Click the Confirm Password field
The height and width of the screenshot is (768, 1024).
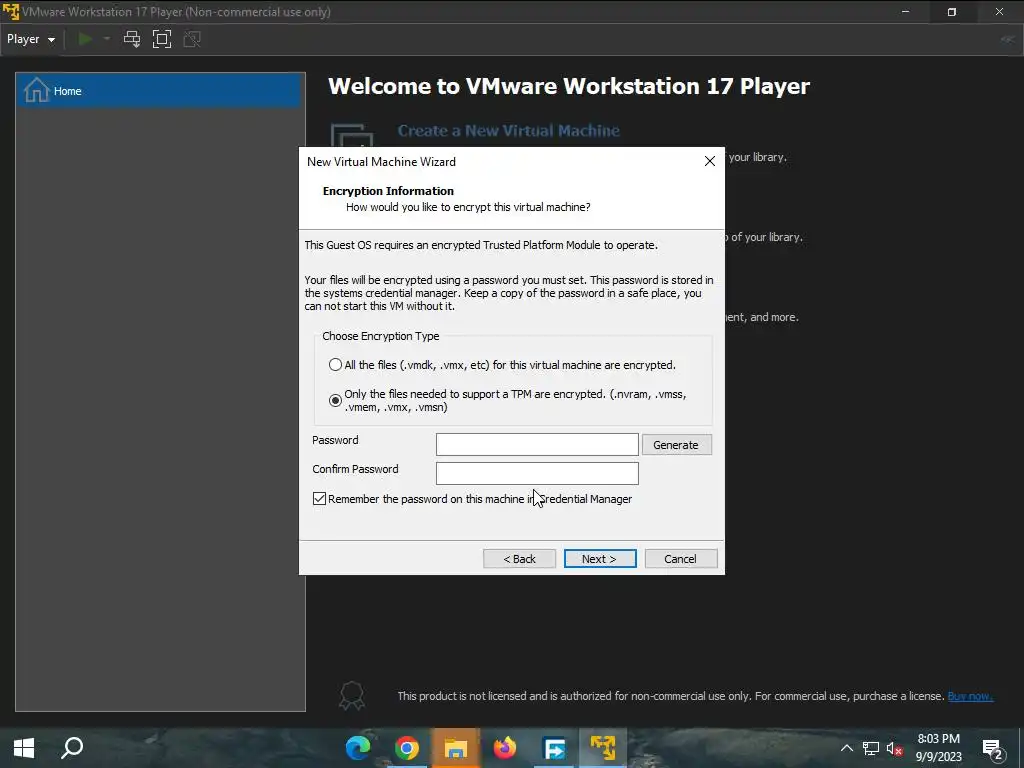tap(537, 473)
